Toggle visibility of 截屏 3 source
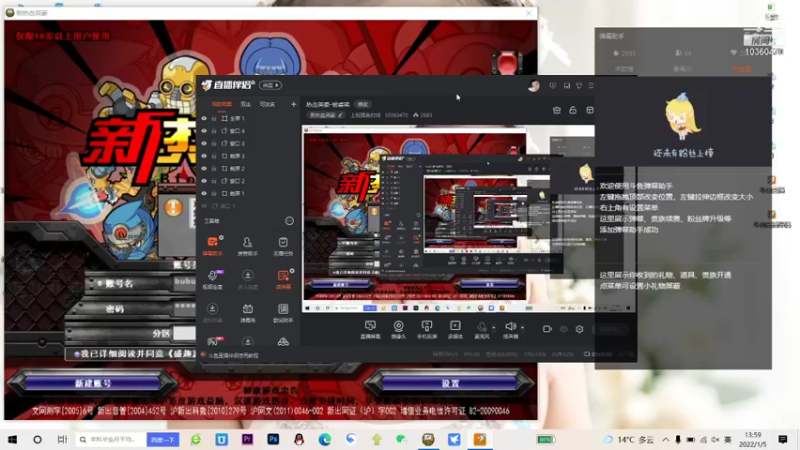 click(204, 156)
